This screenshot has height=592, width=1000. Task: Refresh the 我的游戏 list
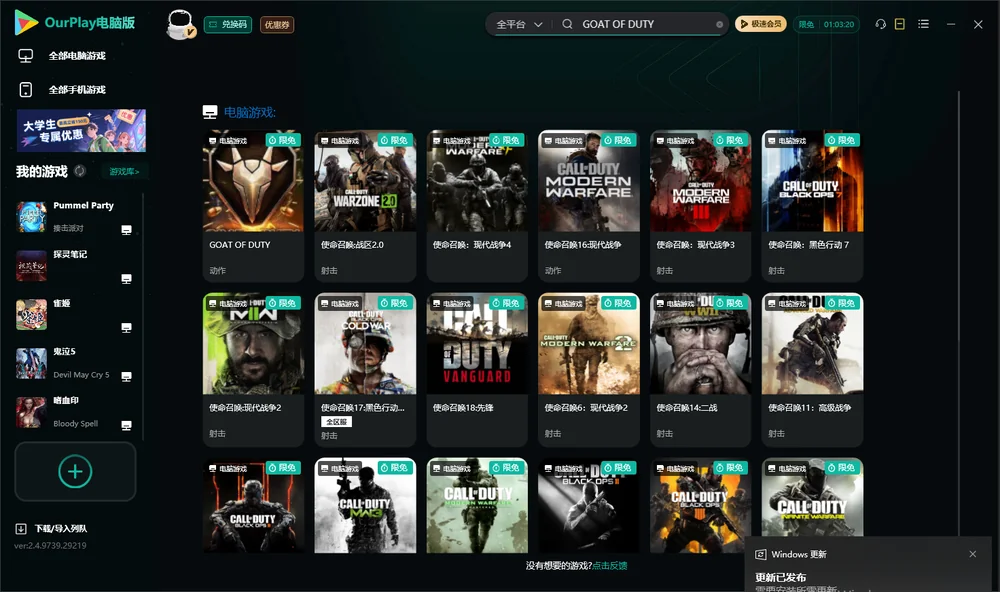(x=80, y=171)
